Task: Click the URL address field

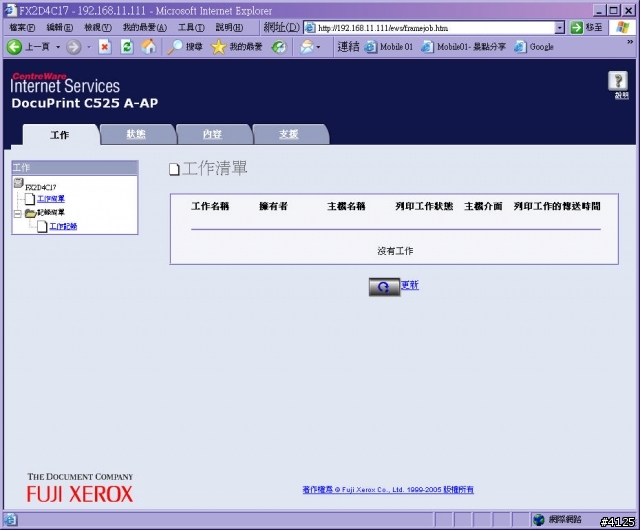Action: point(435,28)
